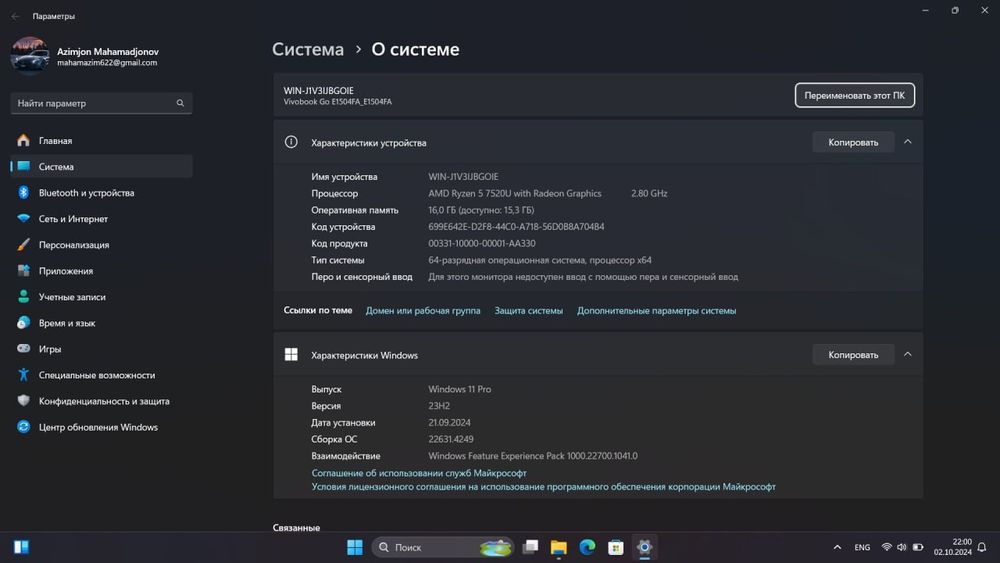Click the Конфиденциальность и защита shield icon

(24, 400)
